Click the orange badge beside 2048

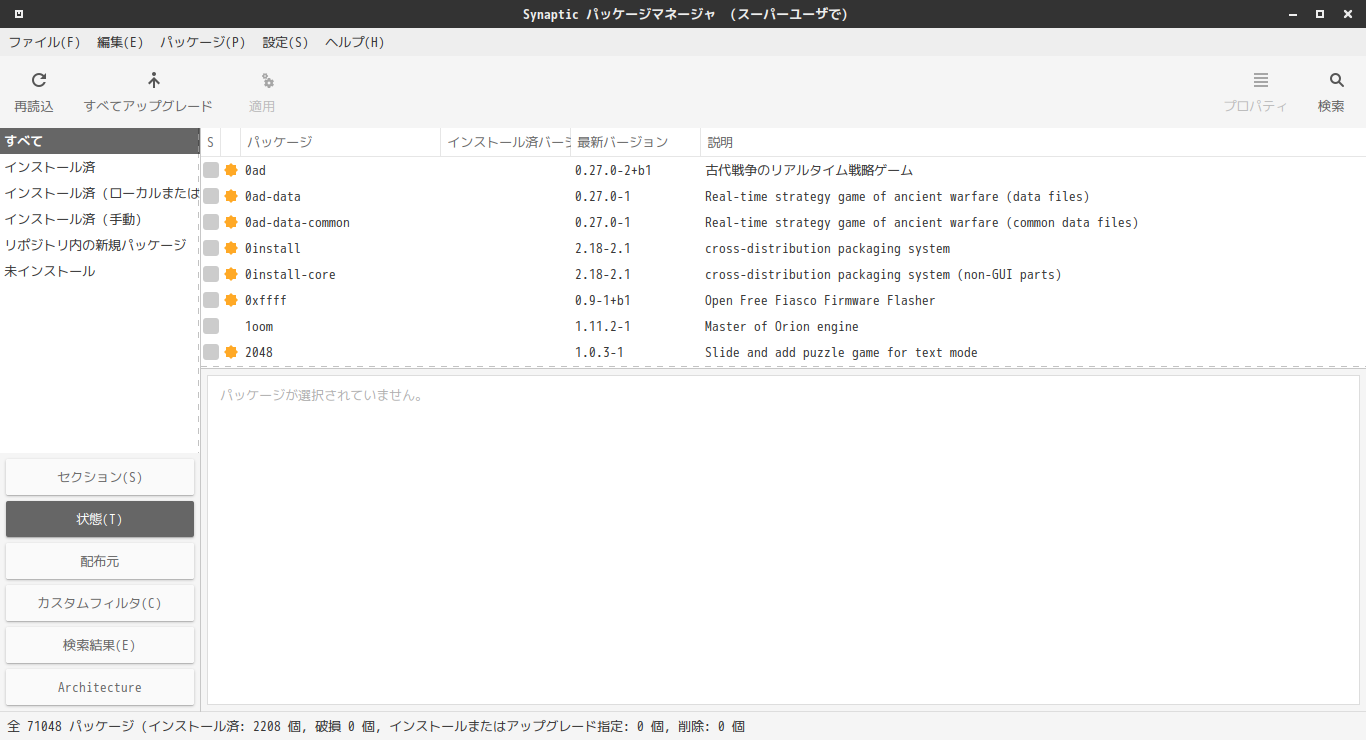tap(231, 352)
